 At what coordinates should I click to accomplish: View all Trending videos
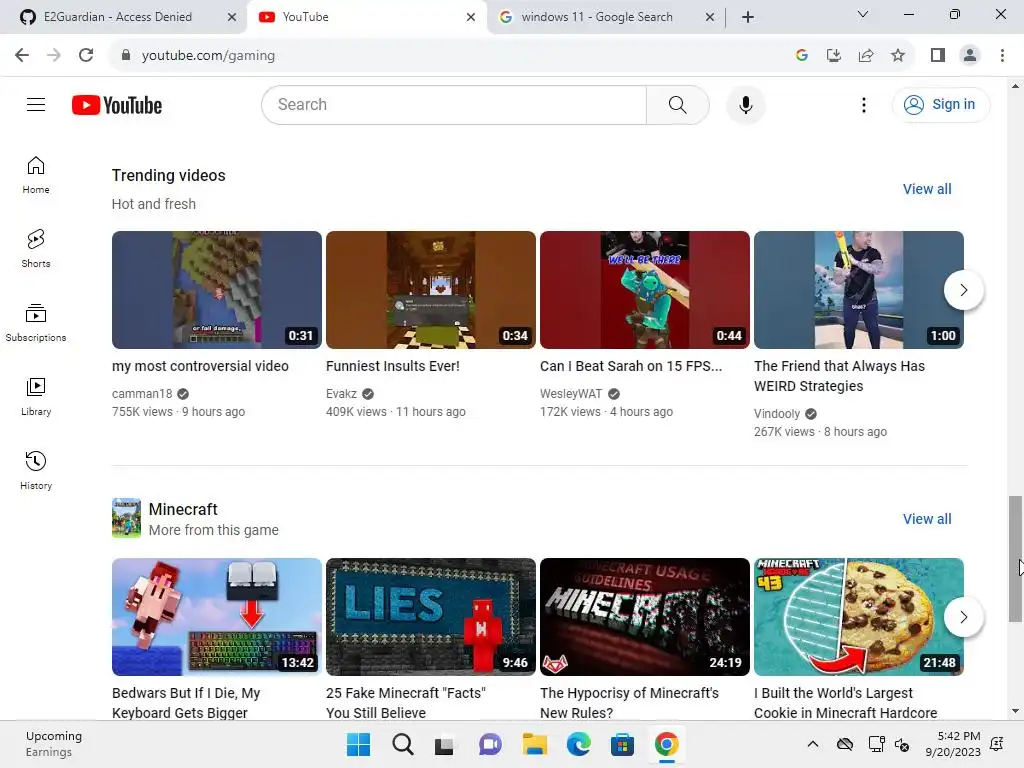[x=927, y=189]
